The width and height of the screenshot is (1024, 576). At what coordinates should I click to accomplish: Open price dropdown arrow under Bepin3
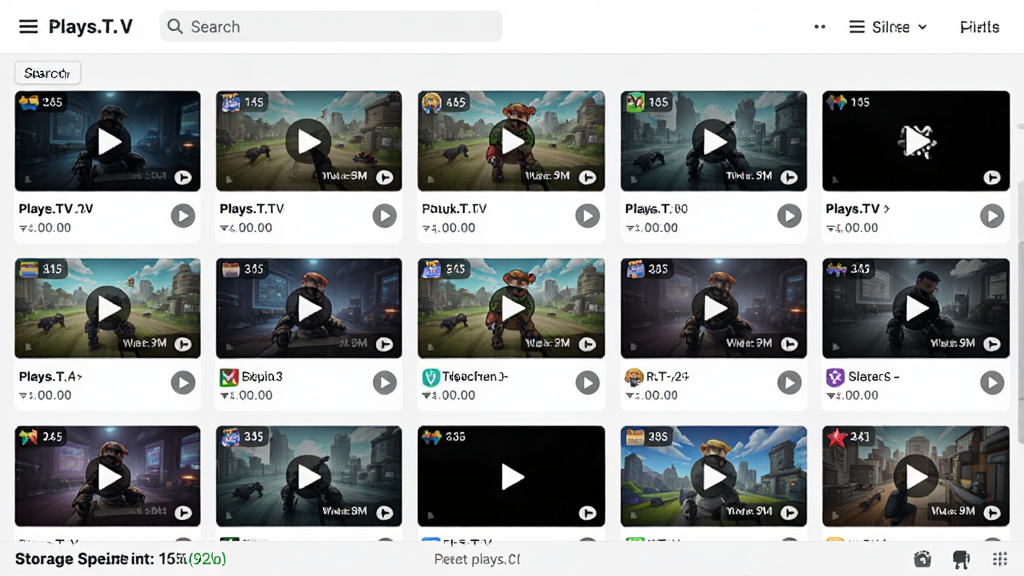pyautogui.click(x=225, y=396)
